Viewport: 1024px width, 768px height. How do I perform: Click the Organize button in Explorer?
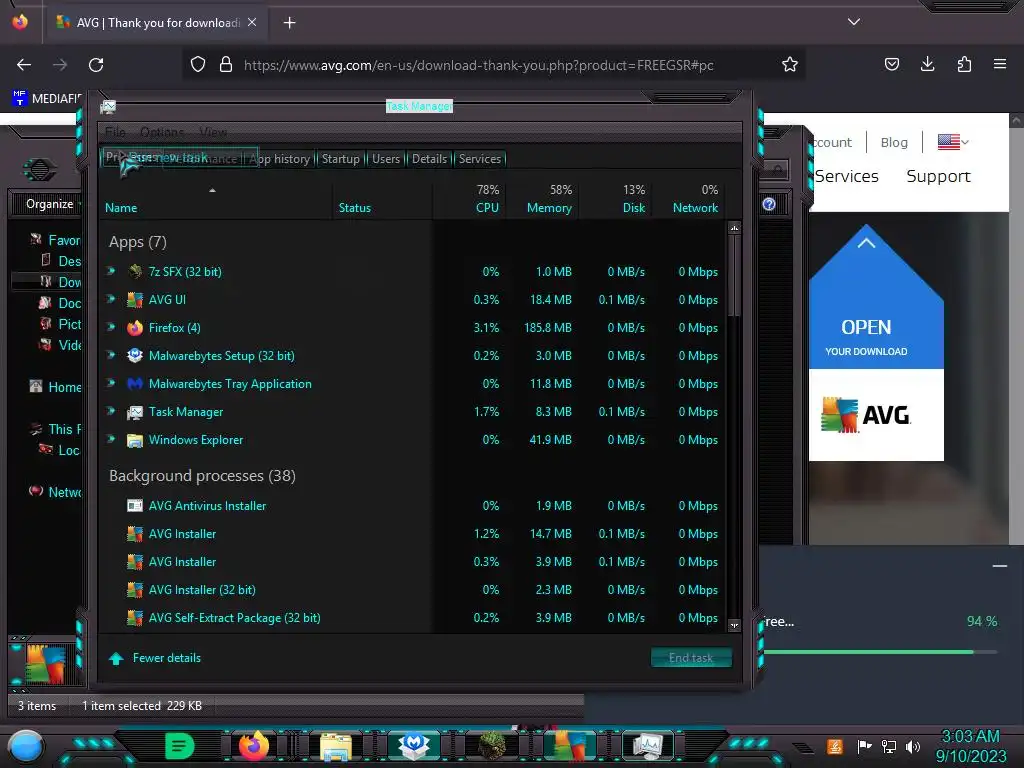pos(50,204)
